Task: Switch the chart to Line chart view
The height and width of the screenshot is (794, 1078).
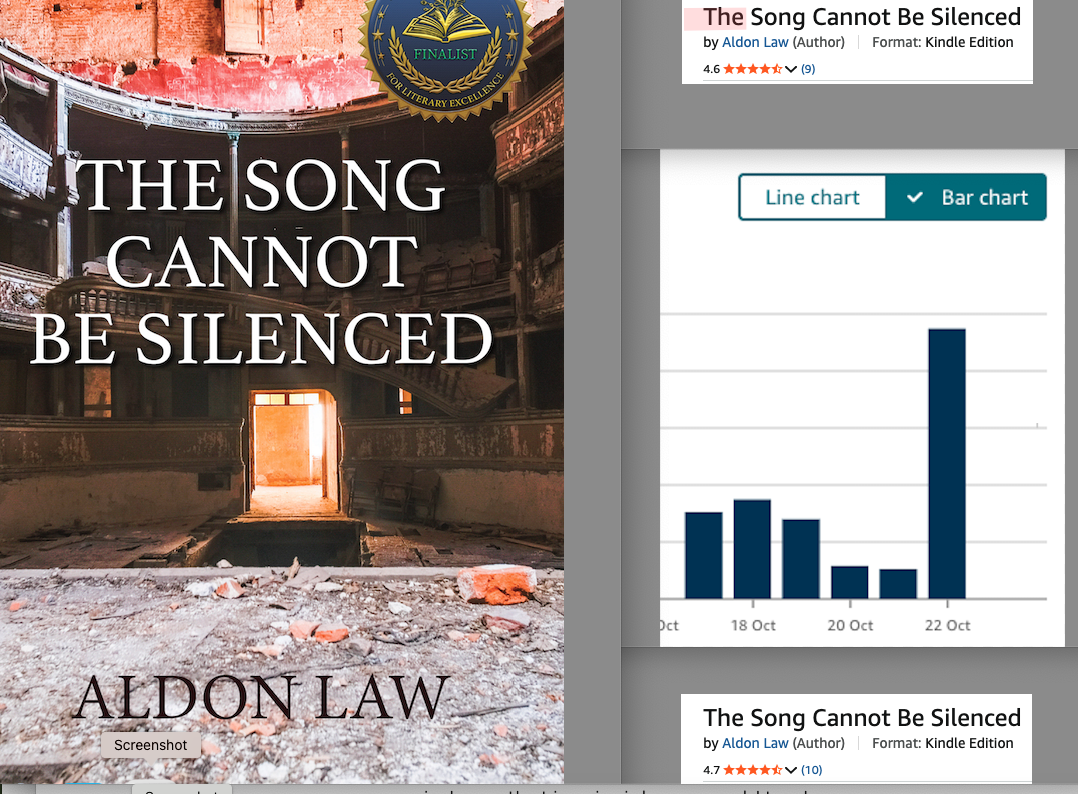Action: [x=812, y=197]
